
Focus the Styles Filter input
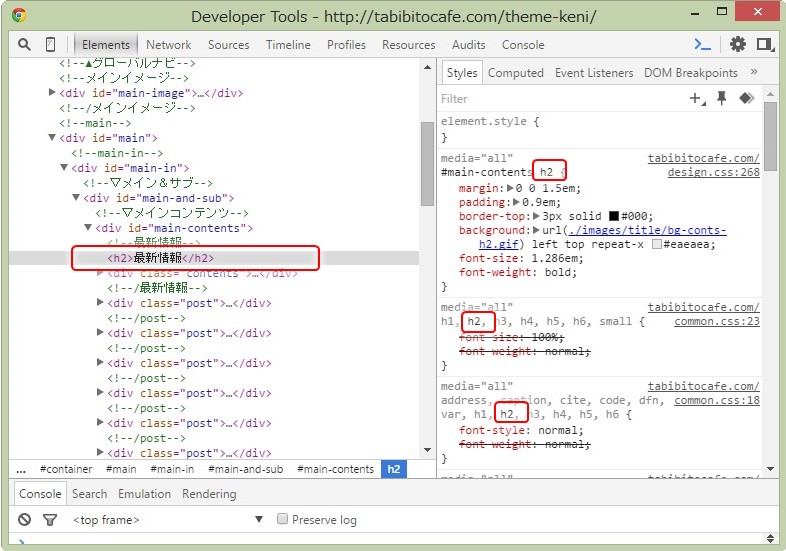(561, 99)
